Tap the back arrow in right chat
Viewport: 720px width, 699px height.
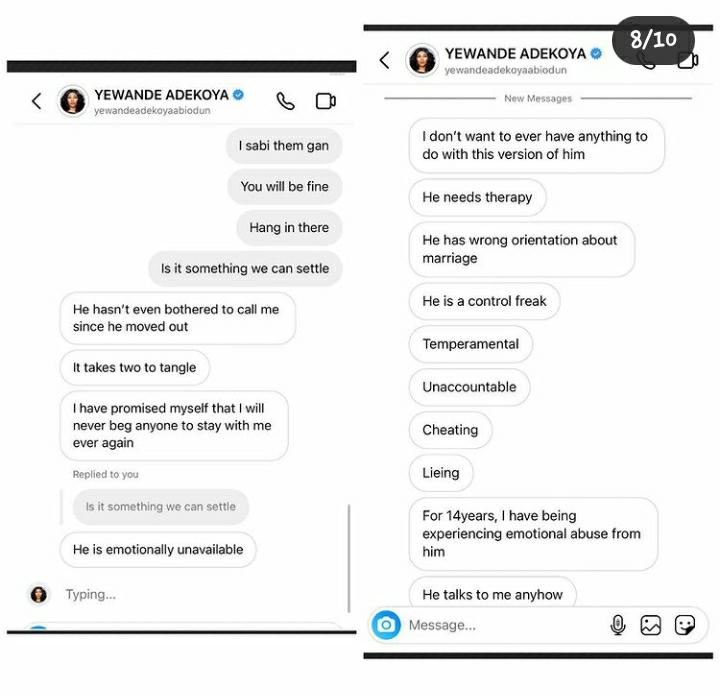click(385, 60)
